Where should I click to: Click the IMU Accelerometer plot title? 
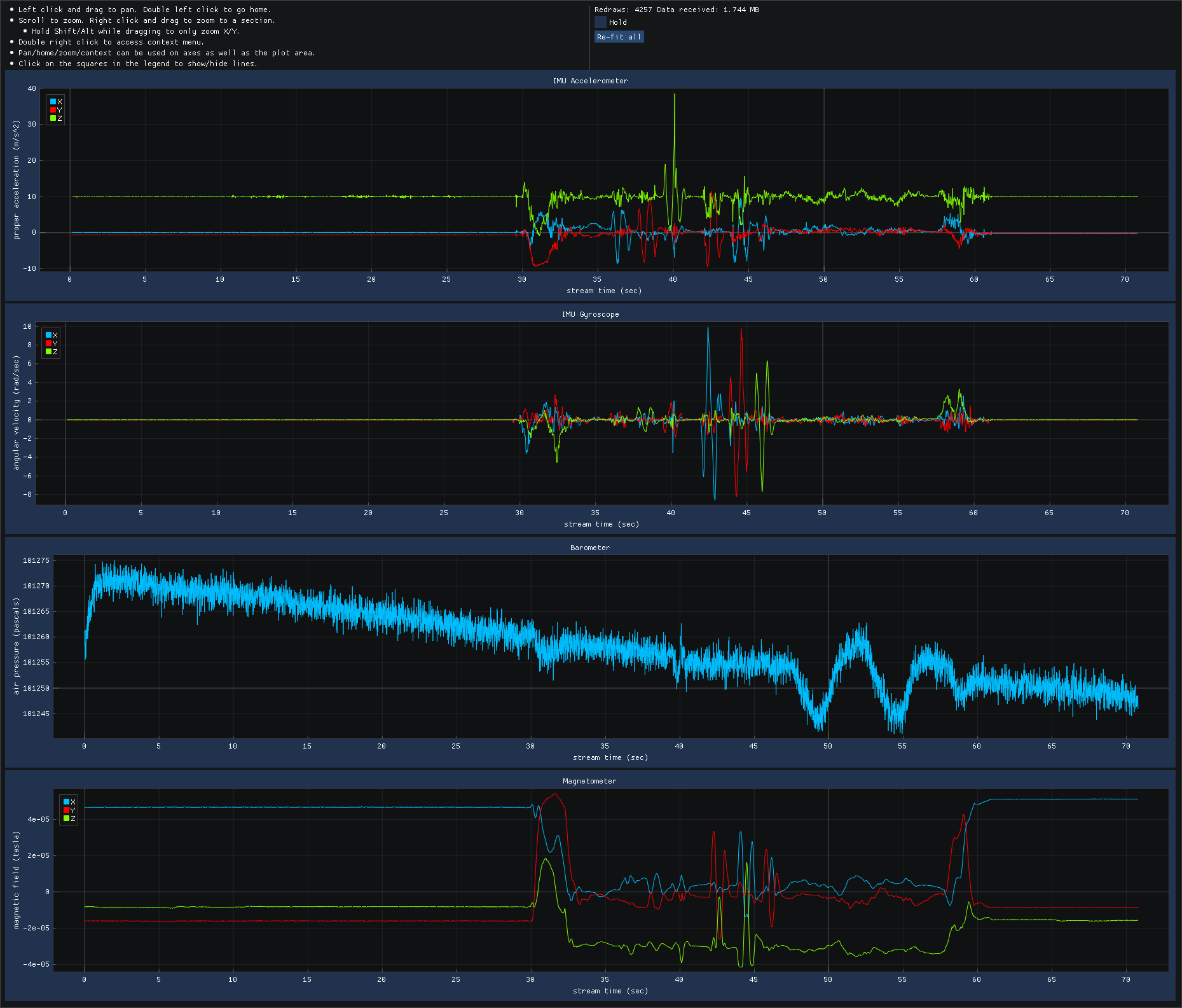tap(589, 81)
